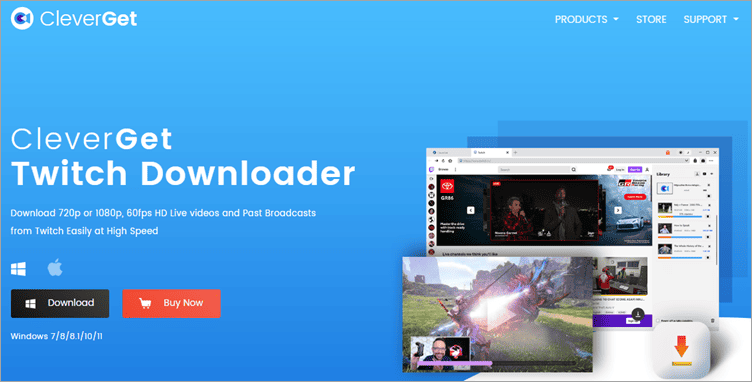Click the round download button in screenshot
This screenshot has width=752, height=382.
637,314
